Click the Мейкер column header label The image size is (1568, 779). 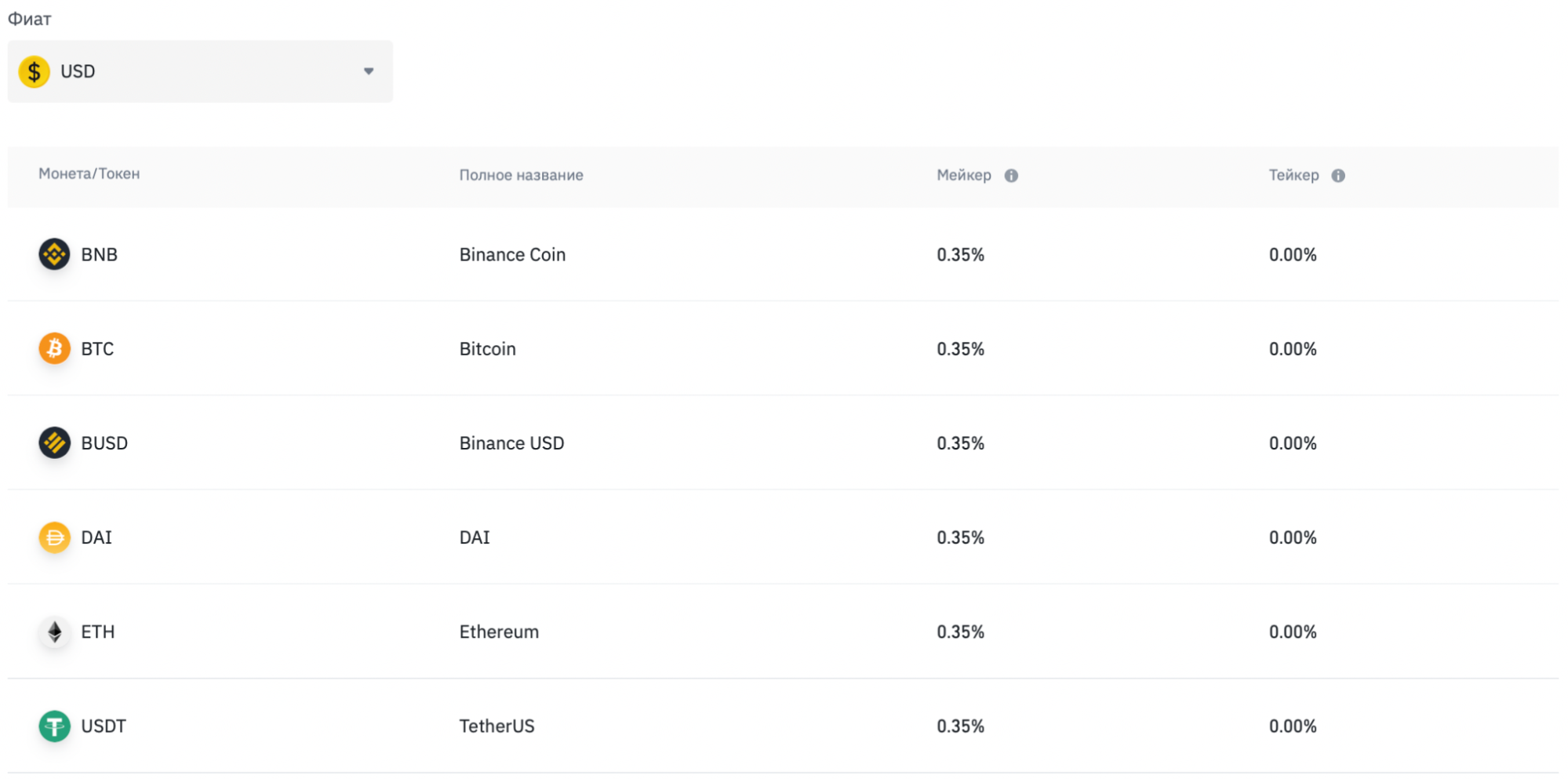[963, 176]
